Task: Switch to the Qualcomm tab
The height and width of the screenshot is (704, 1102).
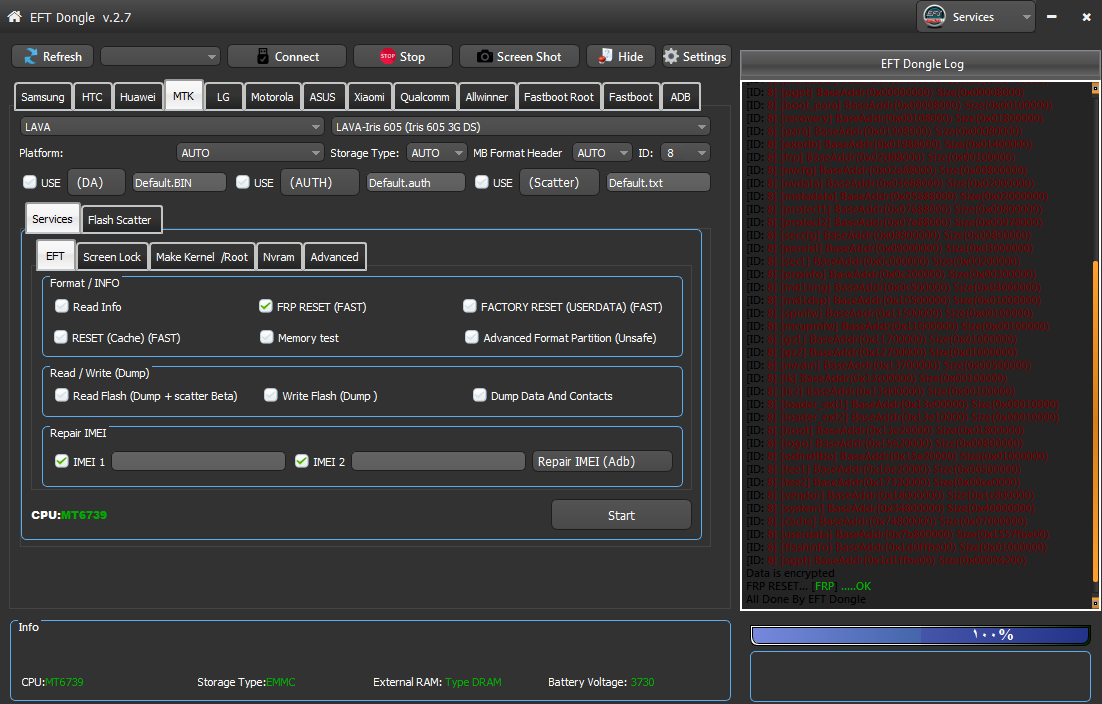Action: (424, 97)
